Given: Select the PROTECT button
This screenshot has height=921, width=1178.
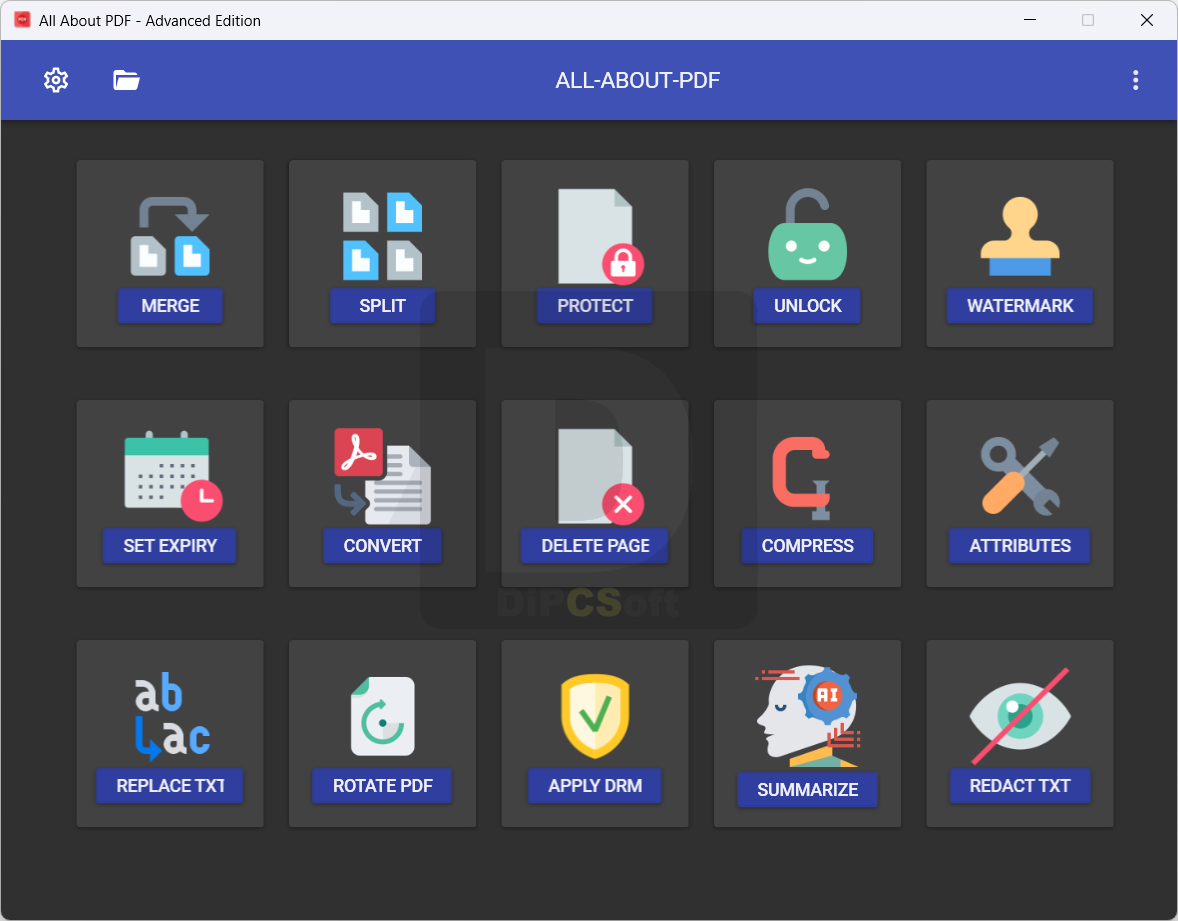Looking at the screenshot, I should (594, 306).
